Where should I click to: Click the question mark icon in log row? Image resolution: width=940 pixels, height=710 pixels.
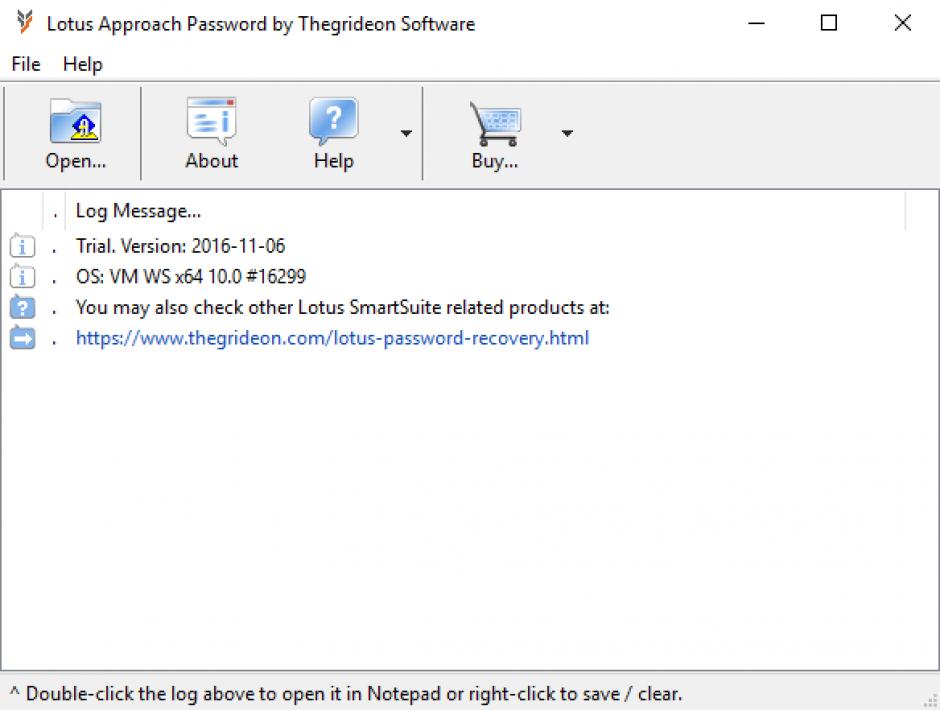point(22,307)
